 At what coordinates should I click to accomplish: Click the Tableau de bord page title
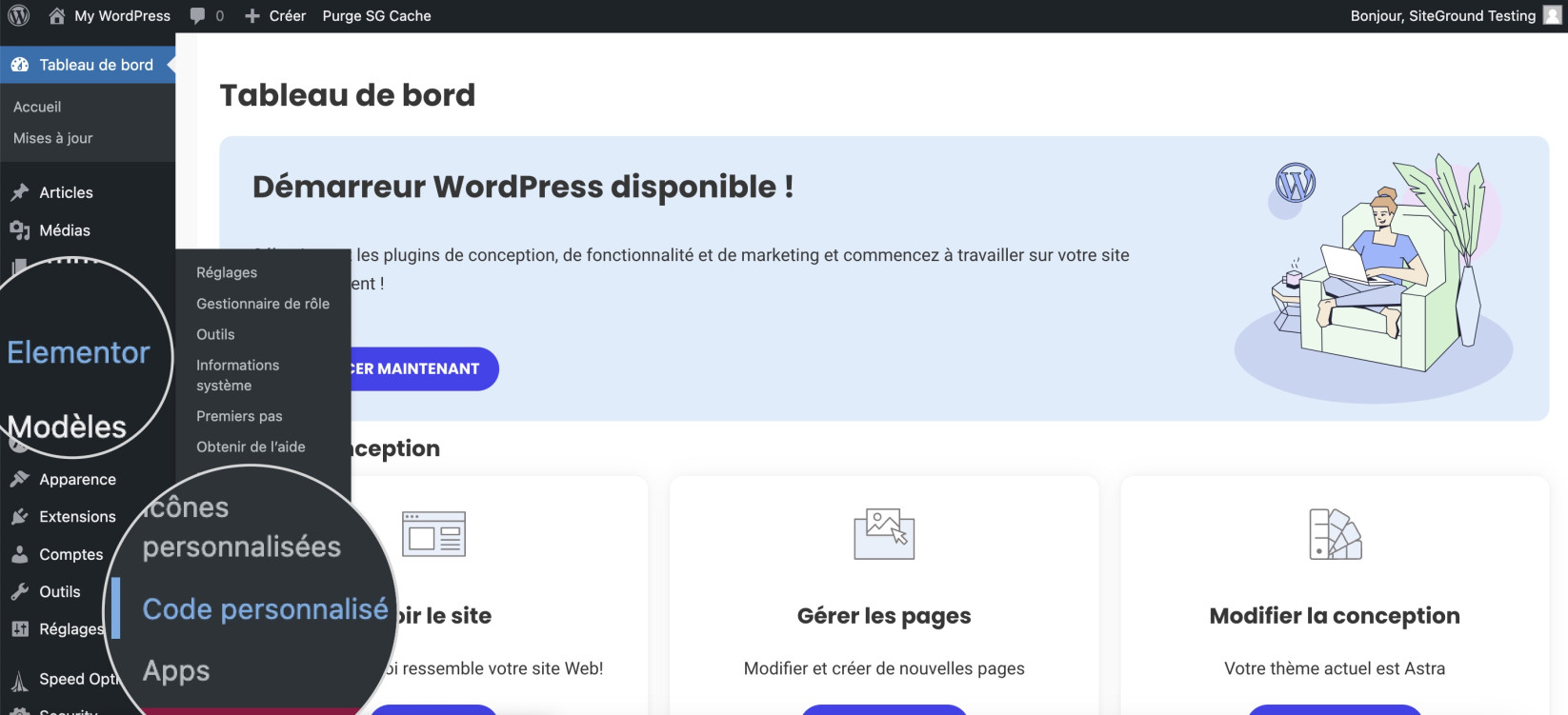[348, 95]
